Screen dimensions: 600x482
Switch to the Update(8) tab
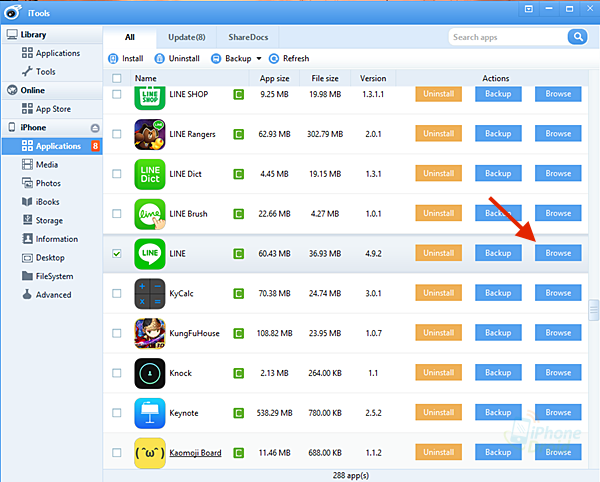(187, 37)
